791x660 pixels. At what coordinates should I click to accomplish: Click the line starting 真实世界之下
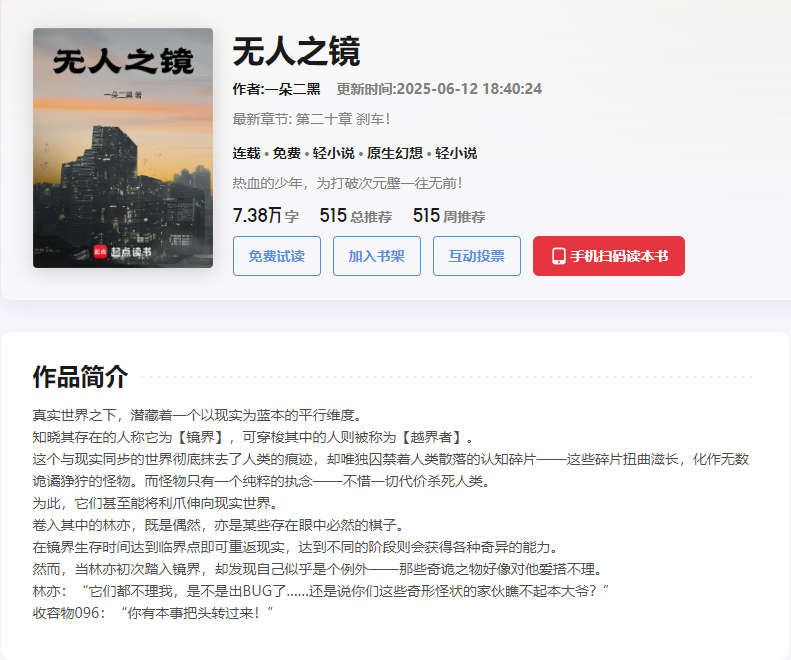click(198, 415)
